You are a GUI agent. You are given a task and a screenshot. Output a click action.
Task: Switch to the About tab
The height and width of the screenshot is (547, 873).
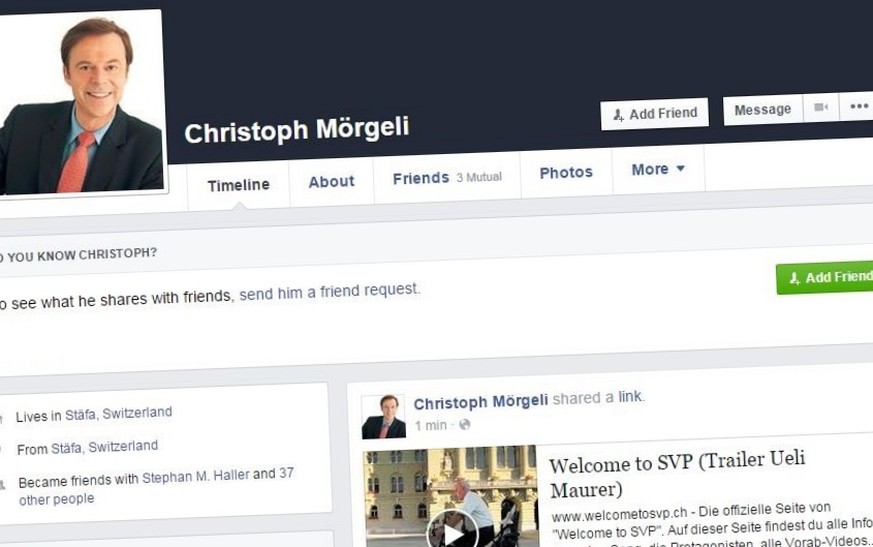pos(331,182)
